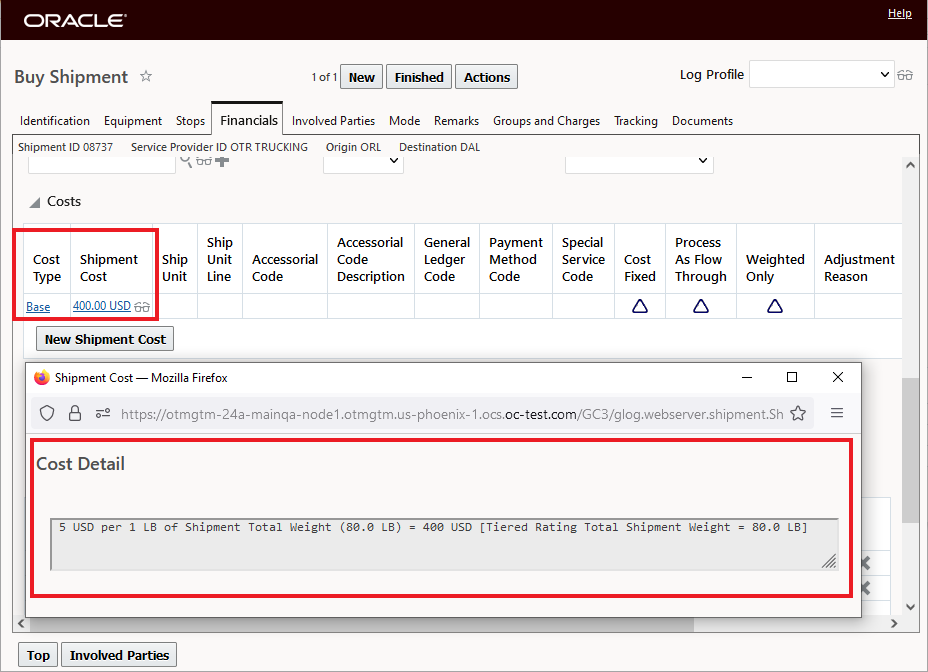Screen dimensions: 928x672
Task: Click the Finished button
Action: tap(419, 77)
